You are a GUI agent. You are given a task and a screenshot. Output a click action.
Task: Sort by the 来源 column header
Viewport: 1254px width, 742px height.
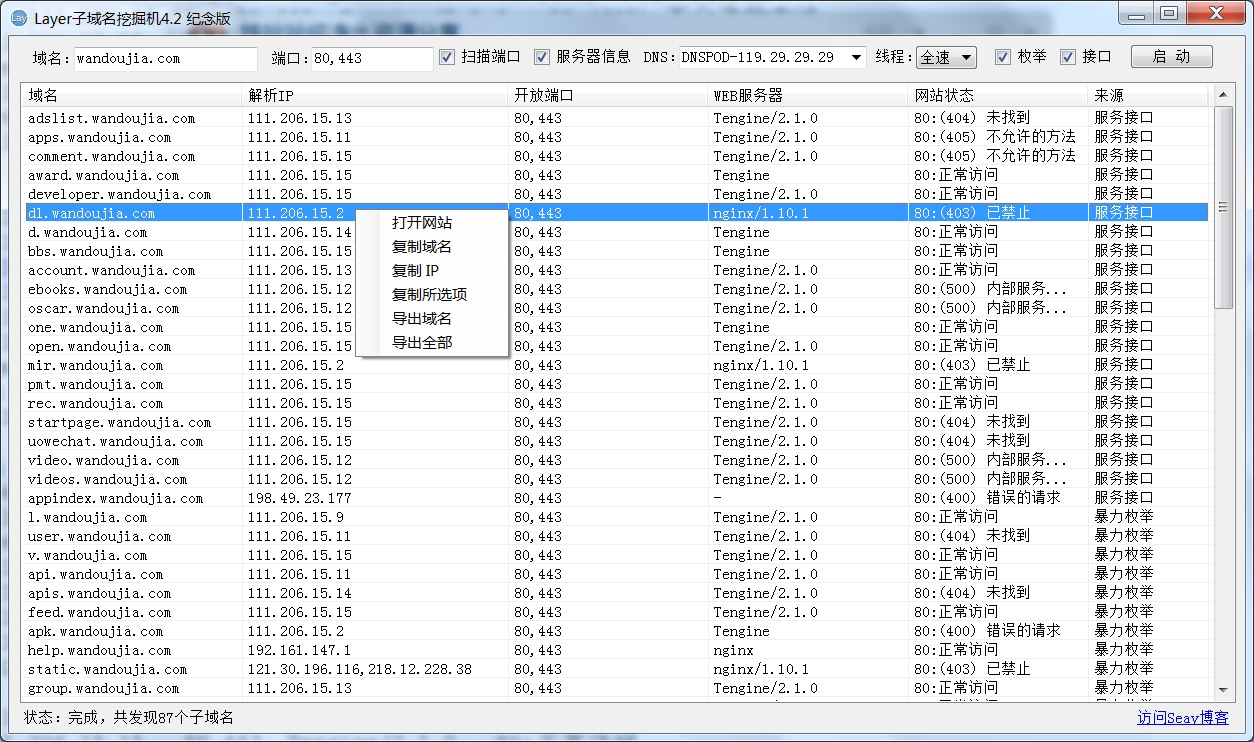point(1148,96)
